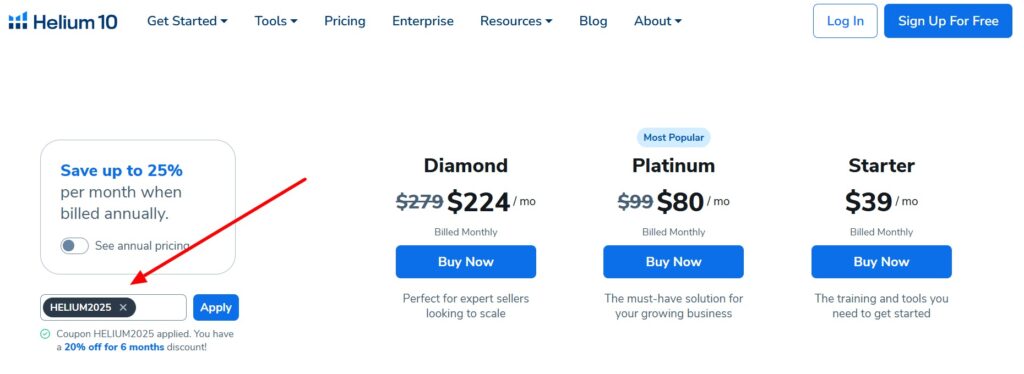Buy the Platinum plan now

tap(673, 262)
